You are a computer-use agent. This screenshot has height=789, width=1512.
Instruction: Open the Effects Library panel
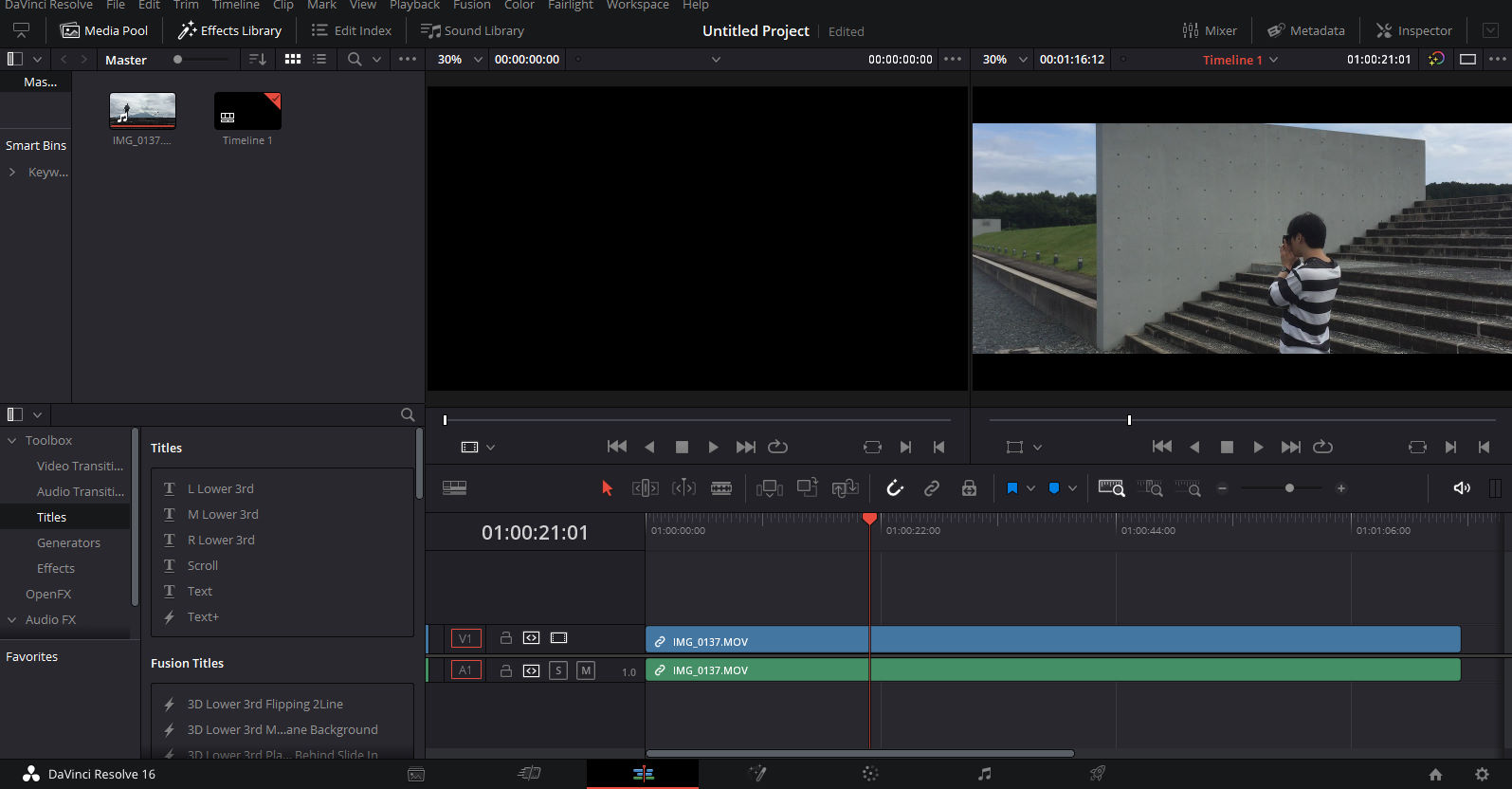[229, 30]
